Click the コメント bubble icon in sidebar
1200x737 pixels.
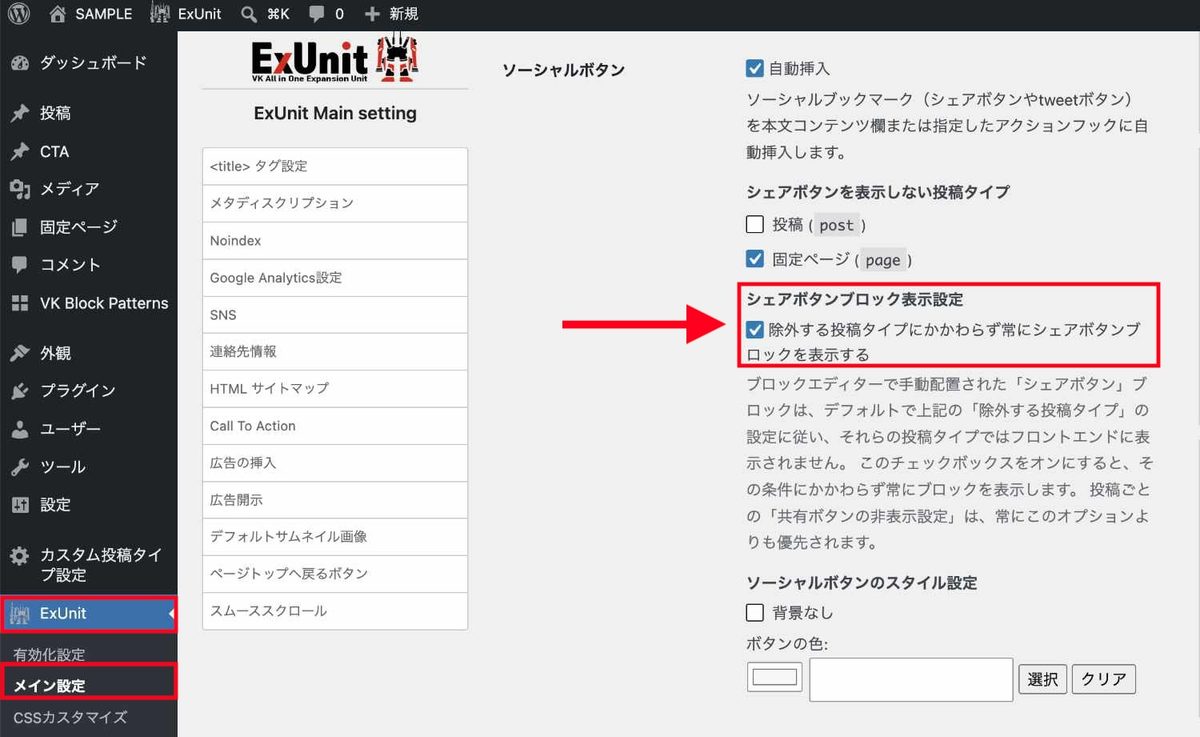coord(20,265)
